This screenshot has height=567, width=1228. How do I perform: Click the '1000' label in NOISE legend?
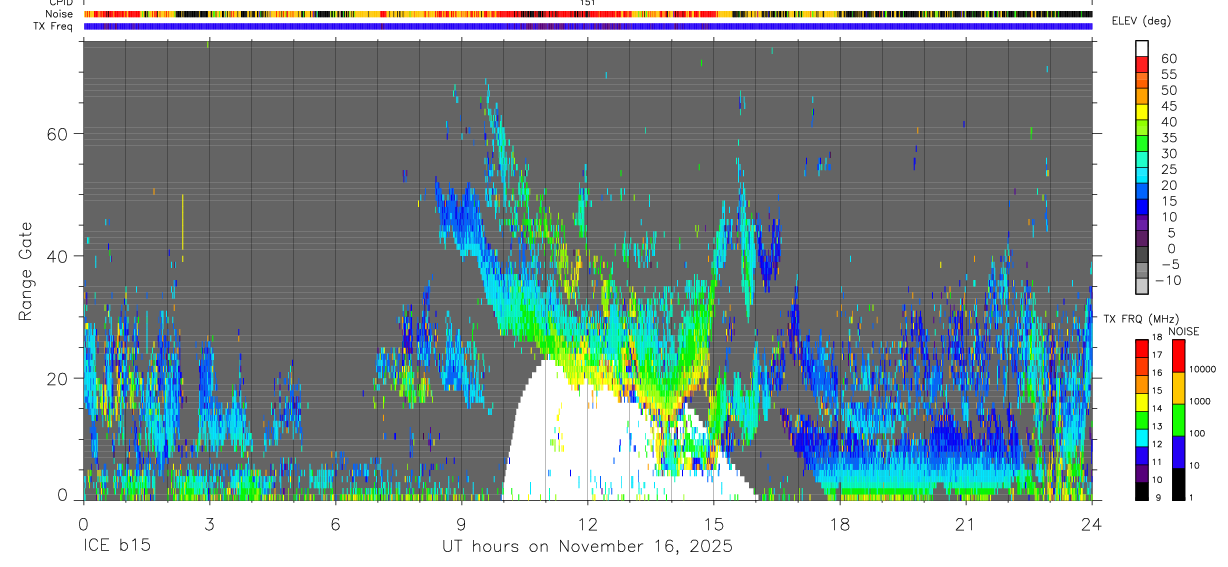point(1199,400)
